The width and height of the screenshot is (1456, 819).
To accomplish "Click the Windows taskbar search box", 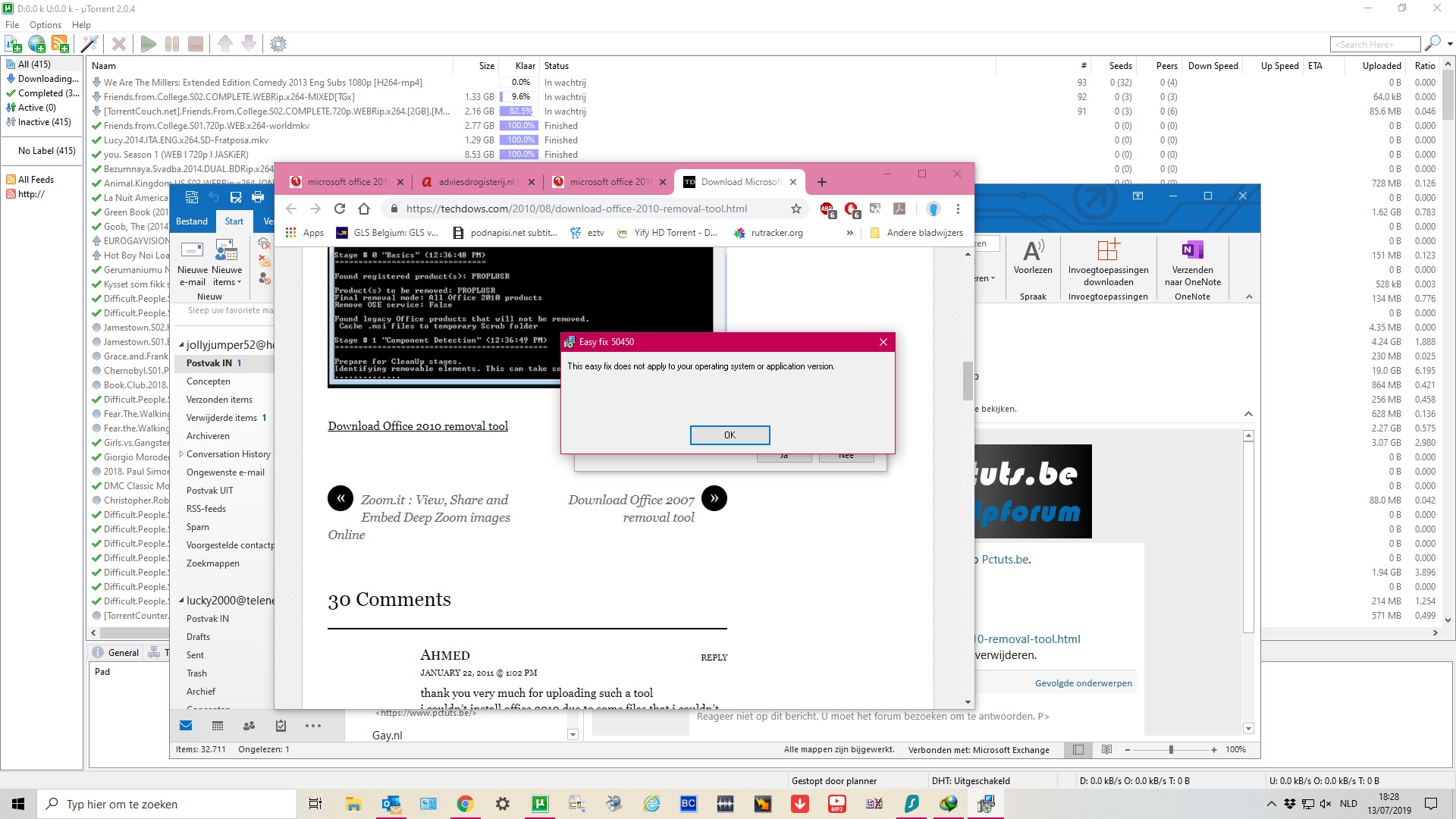I will pos(167,804).
